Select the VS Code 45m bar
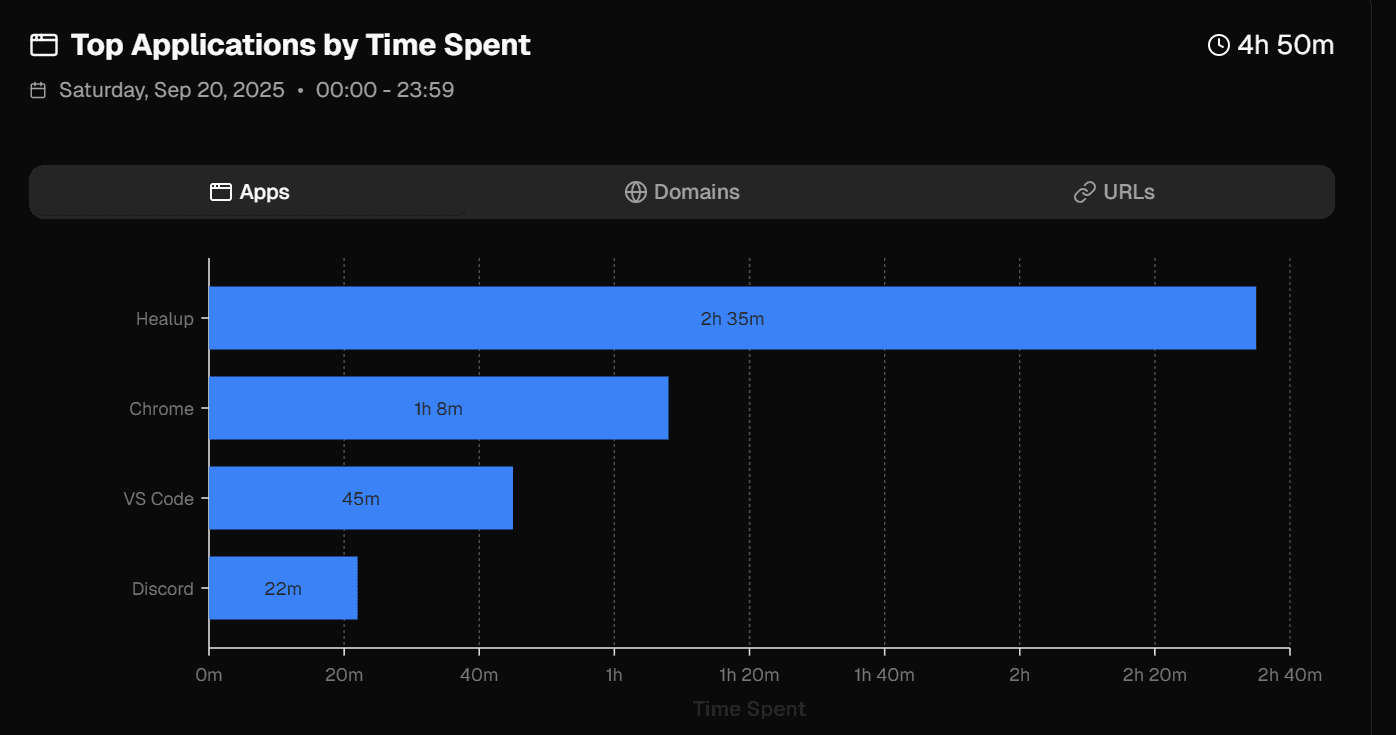 pos(360,498)
